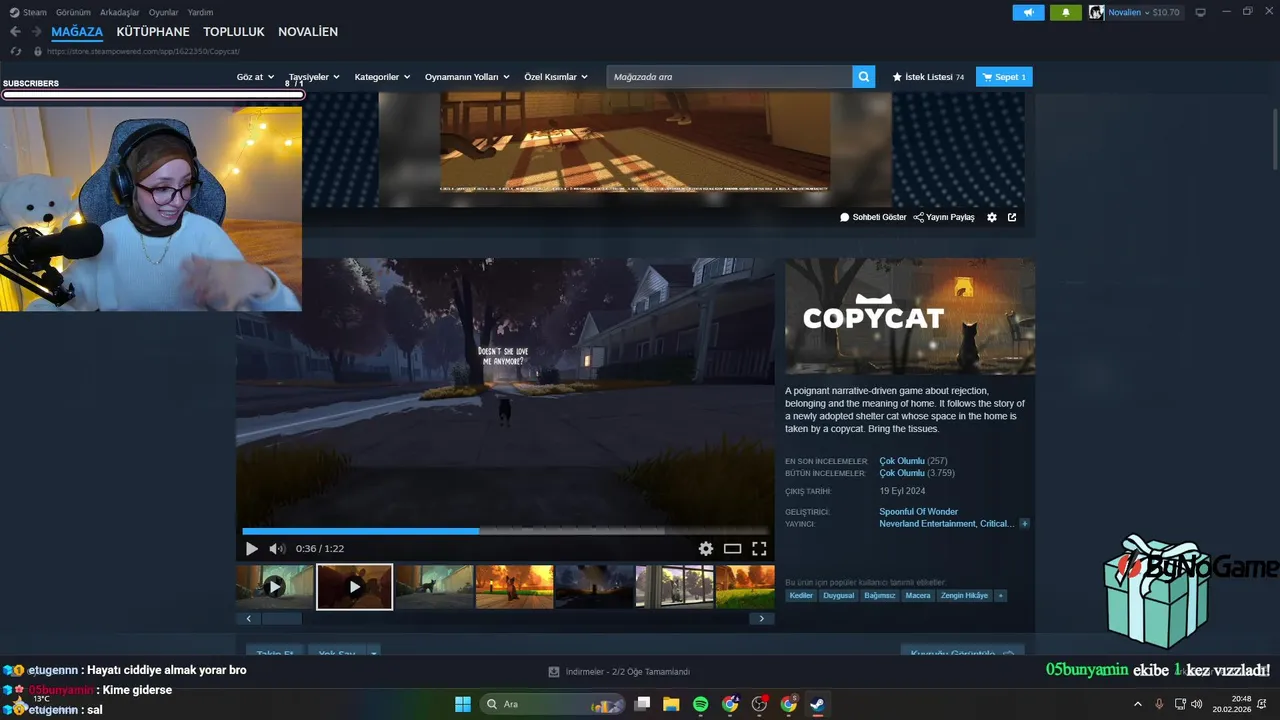Image resolution: width=1280 pixels, height=720 pixels.
Task: Open Spotify from the taskbar
Action: [x=700, y=704]
